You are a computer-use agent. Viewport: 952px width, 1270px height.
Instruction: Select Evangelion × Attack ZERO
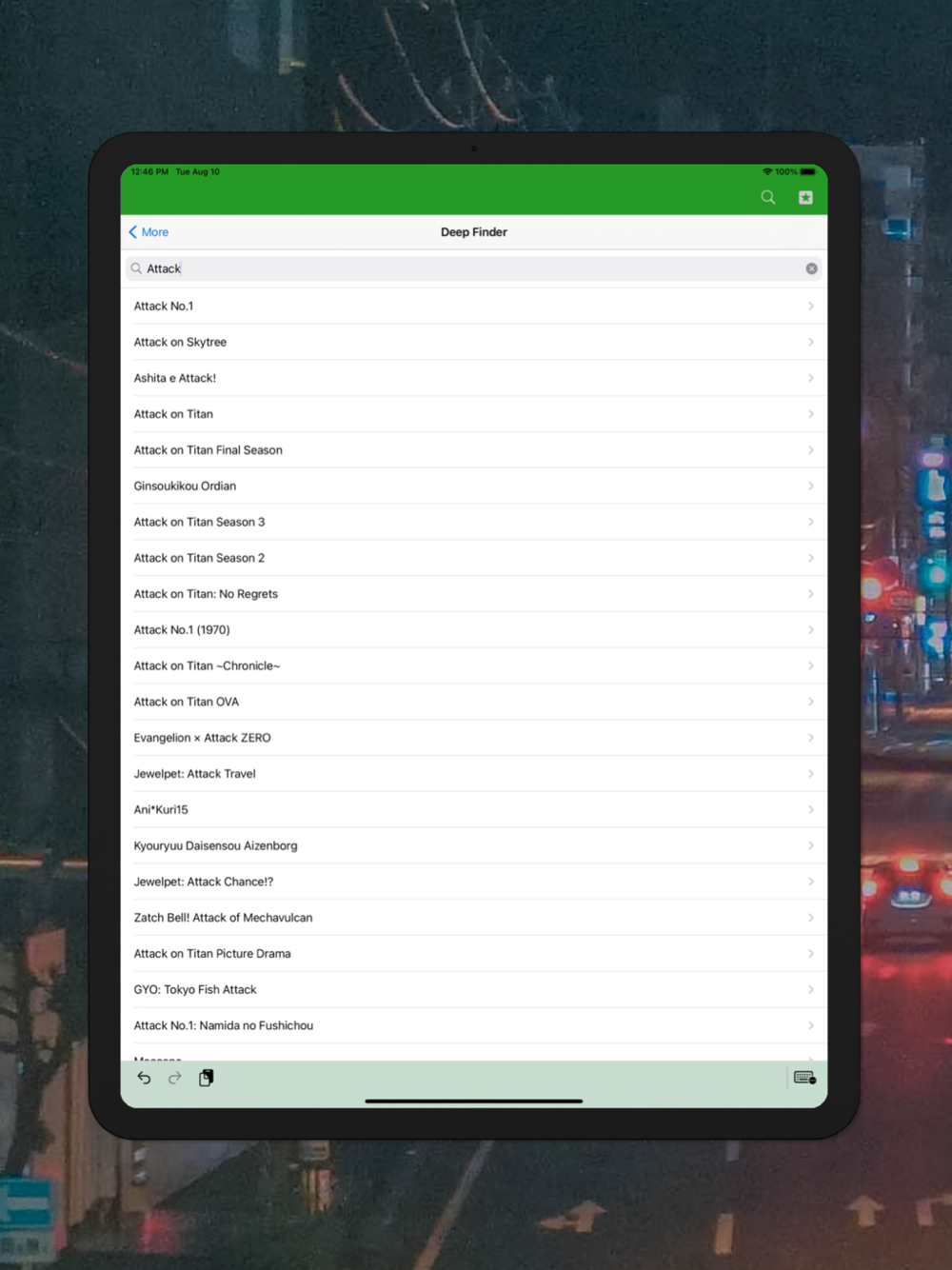474,738
